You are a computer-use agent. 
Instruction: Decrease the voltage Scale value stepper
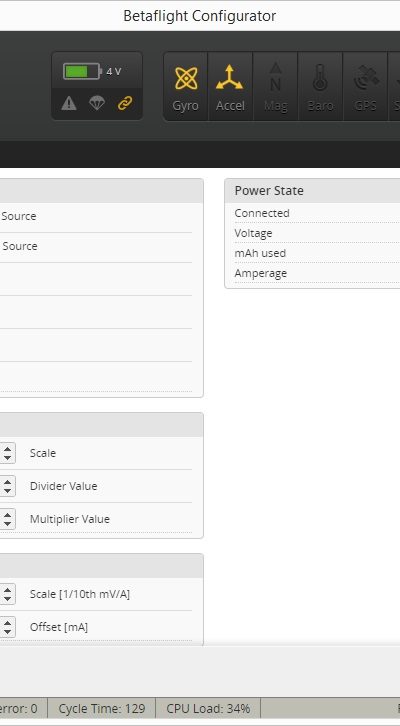click(x=7, y=458)
